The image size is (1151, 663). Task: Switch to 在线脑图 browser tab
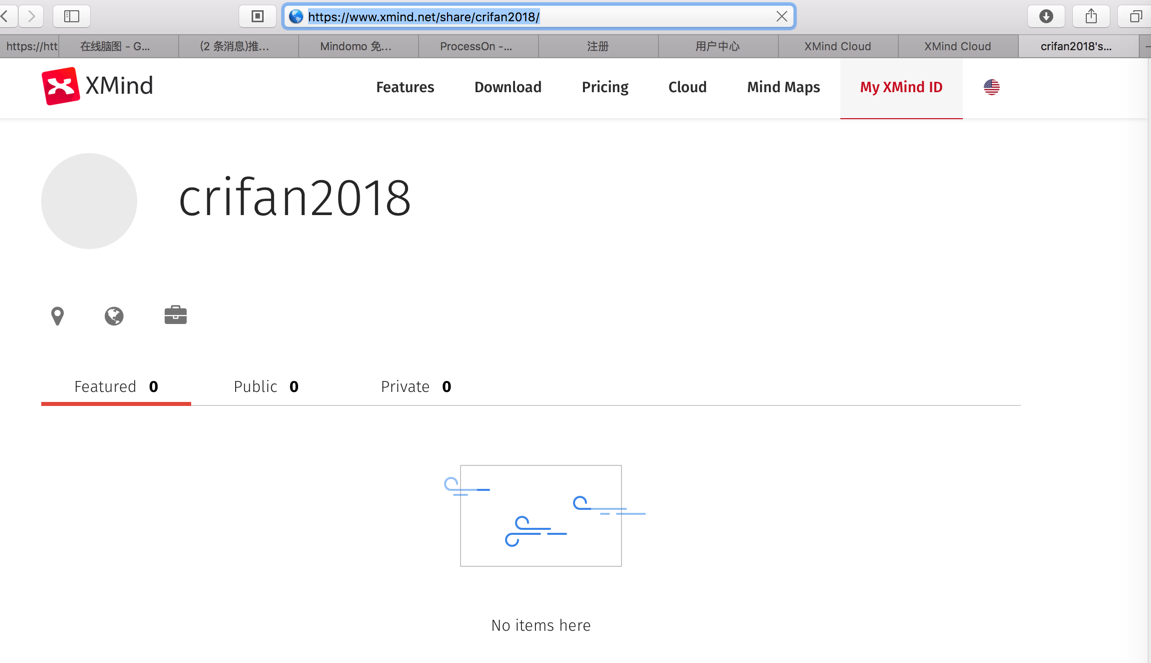[119, 46]
